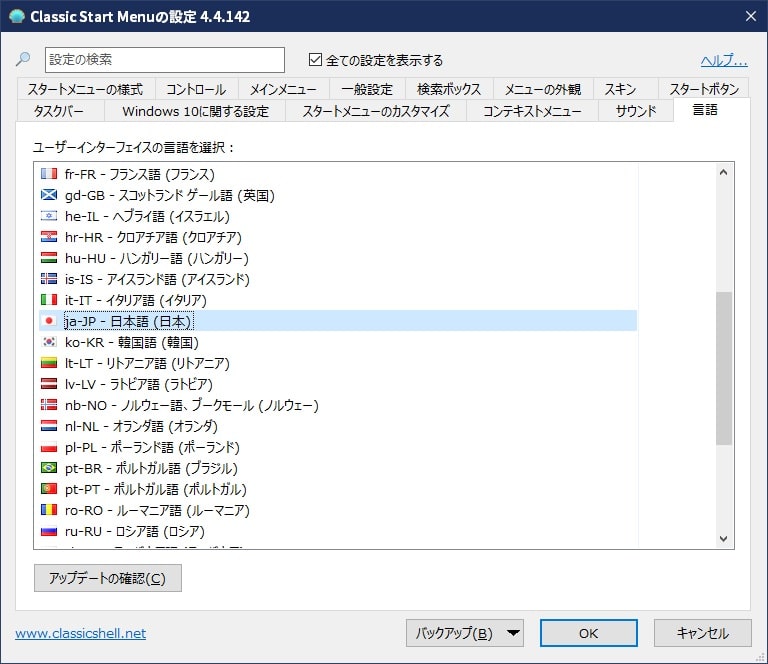The image size is (768, 664).
Task: Click the アップデートの確認 button
Action: tap(108, 578)
